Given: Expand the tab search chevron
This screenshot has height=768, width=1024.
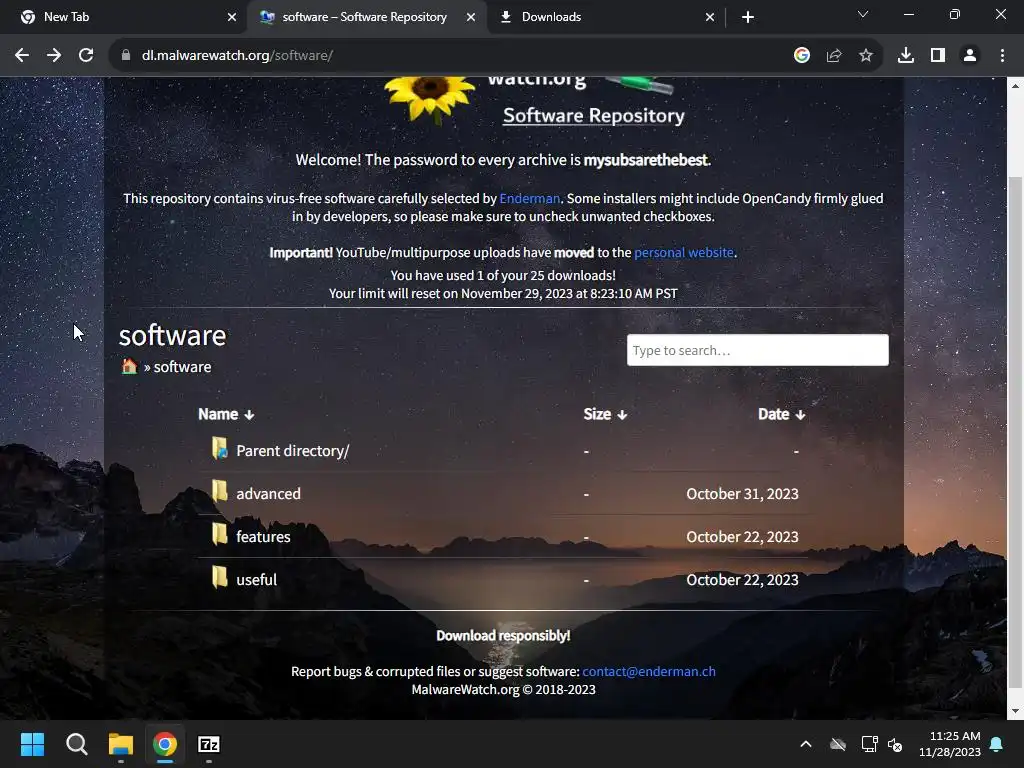Looking at the screenshot, I should [863, 14].
